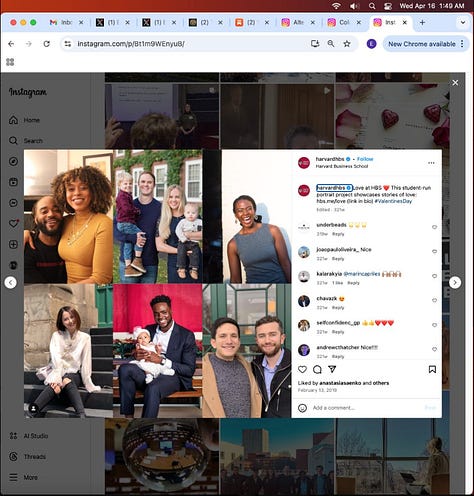Open underbeads profile link
Viewport: 474px width, 496px height.
[331, 225]
